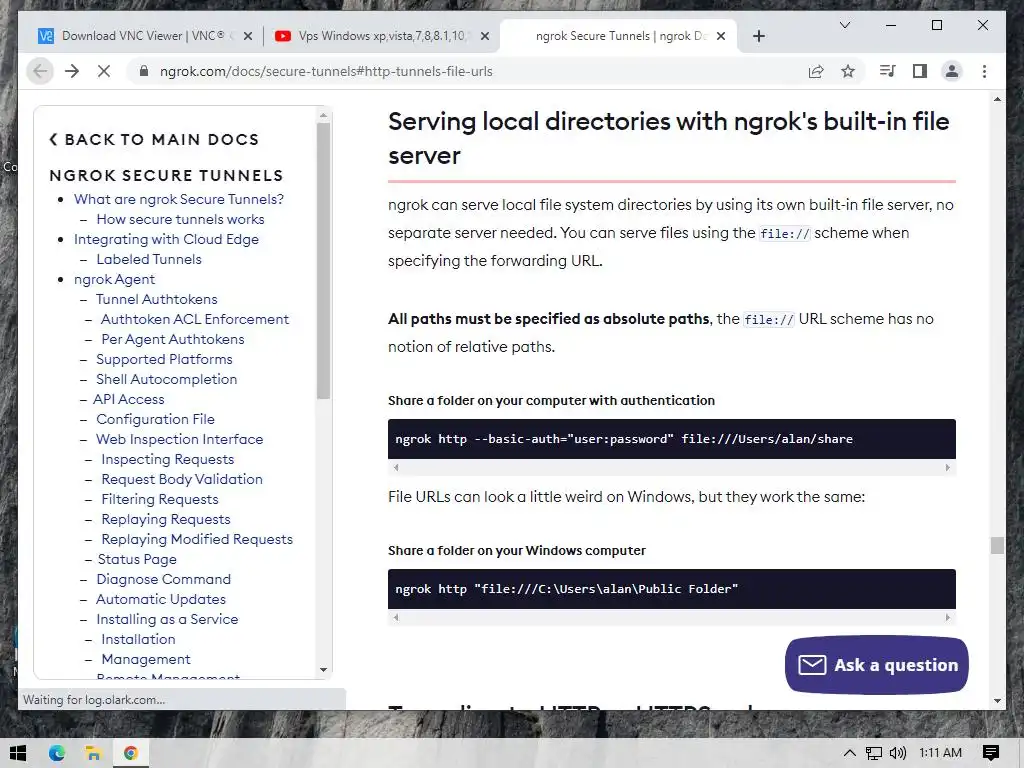Click main page scroll down arrow
The width and height of the screenshot is (1024, 768).
997,701
